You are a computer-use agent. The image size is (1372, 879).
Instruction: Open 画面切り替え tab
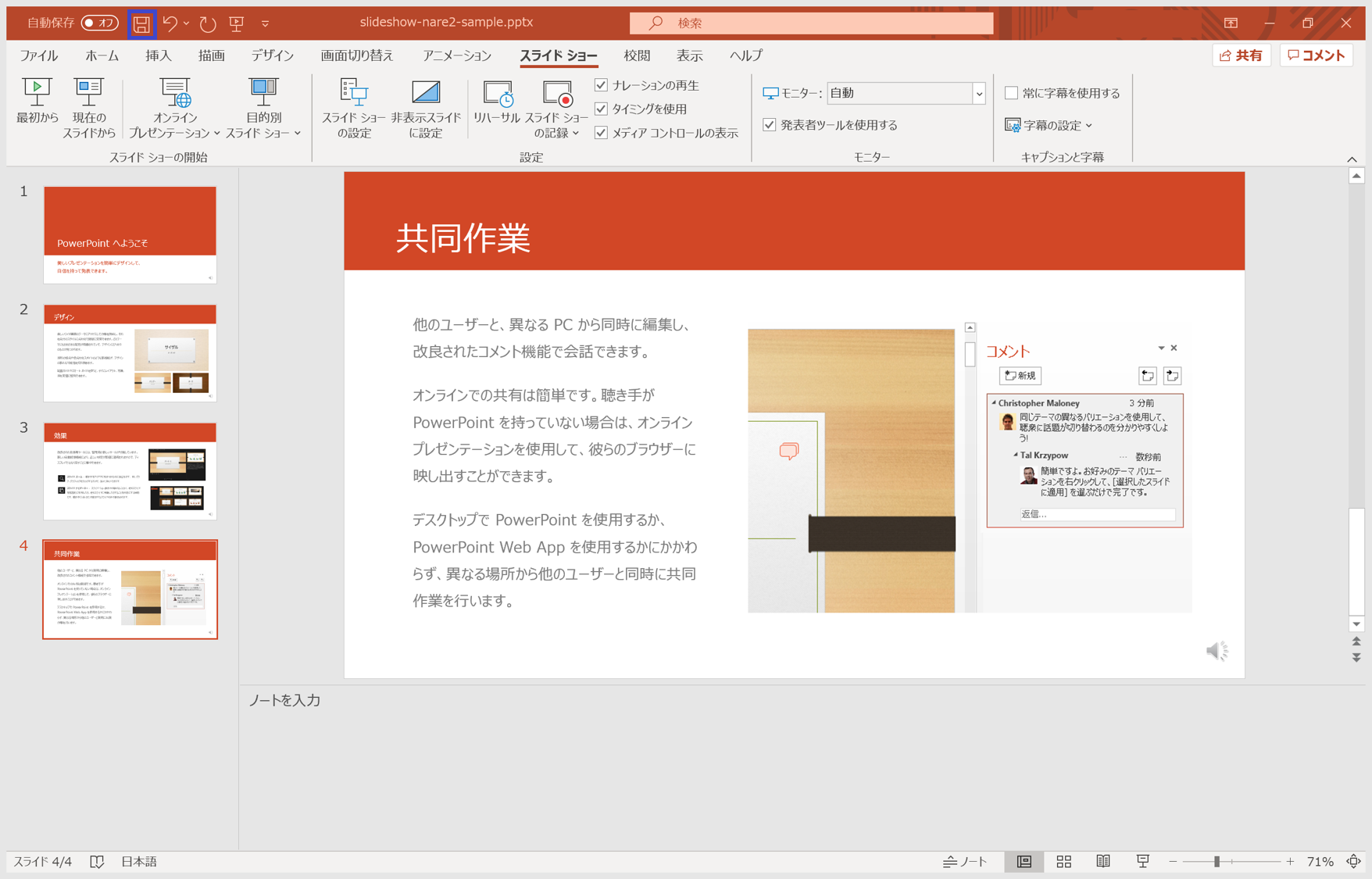point(357,55)
